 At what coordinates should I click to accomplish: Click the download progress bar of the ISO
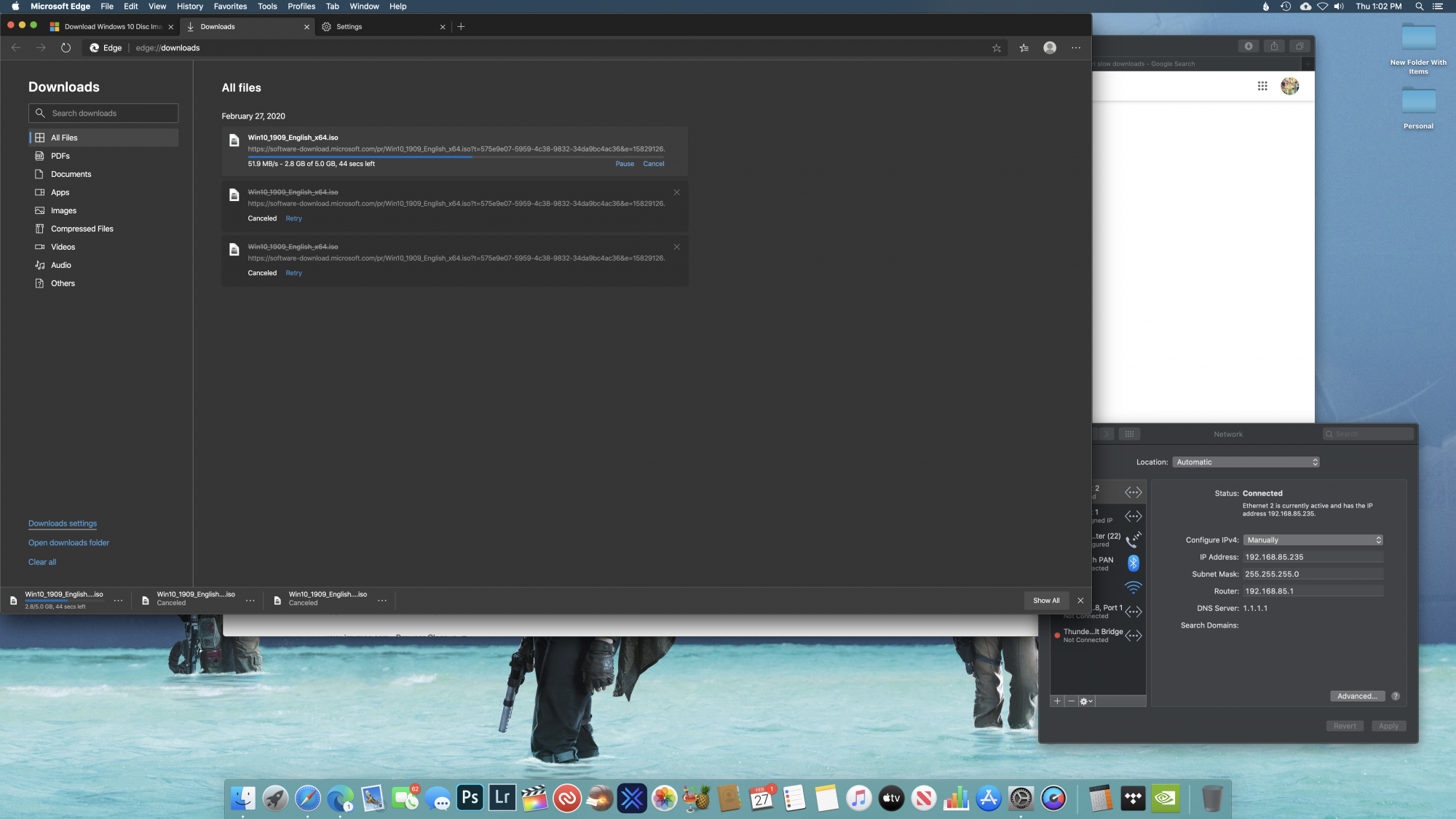click(x=456, y=157)
